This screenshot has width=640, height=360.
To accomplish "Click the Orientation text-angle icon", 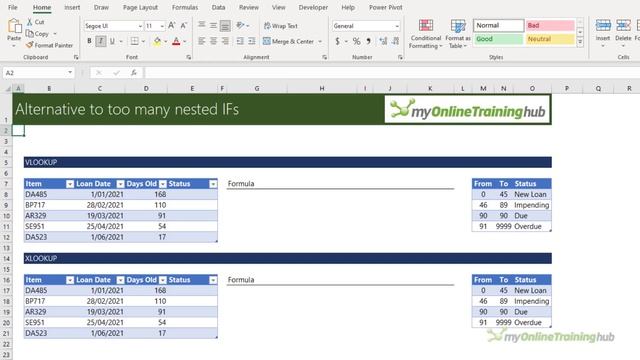I will 240,25.
